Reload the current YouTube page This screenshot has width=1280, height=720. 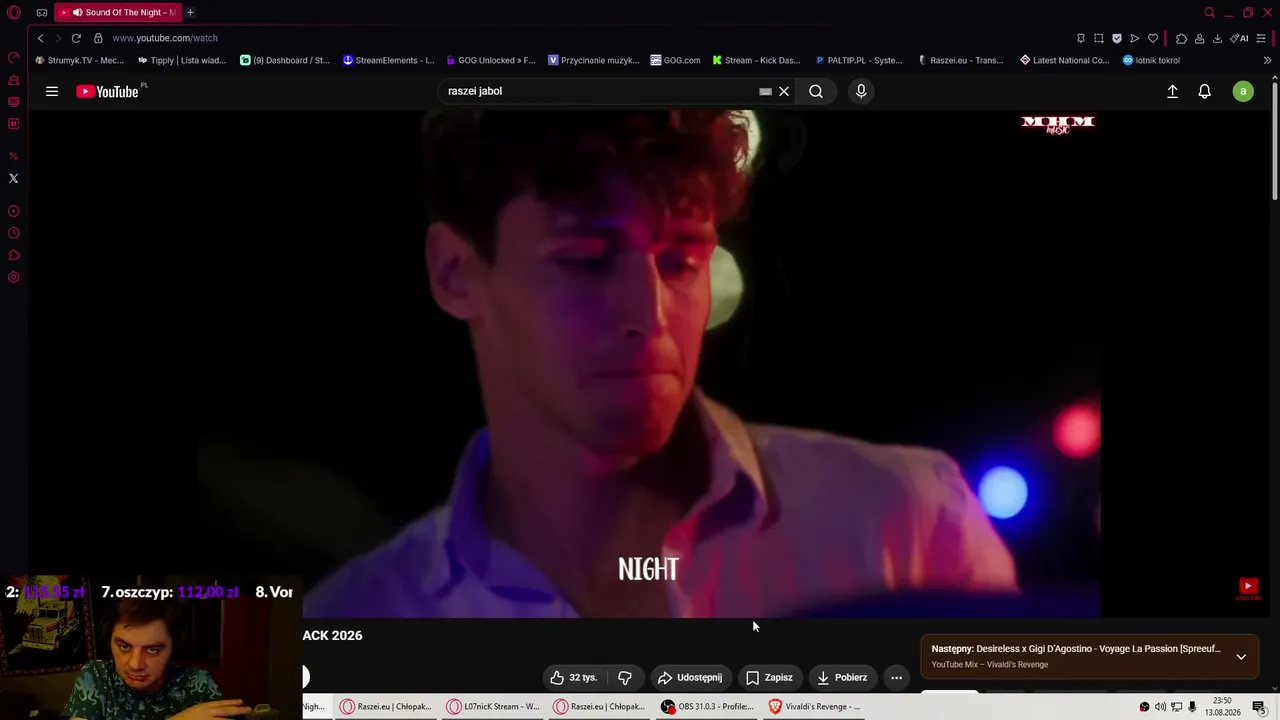click(x=76, y=38)
